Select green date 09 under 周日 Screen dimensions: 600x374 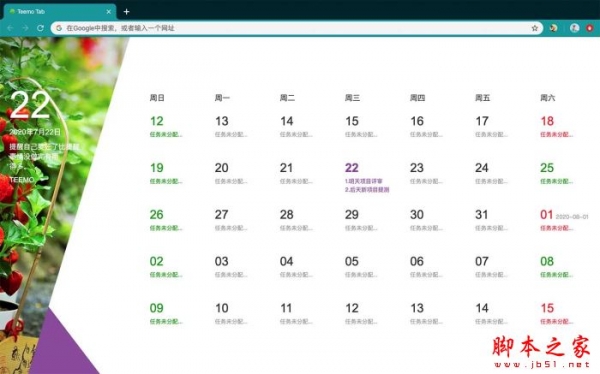[157, 308]
